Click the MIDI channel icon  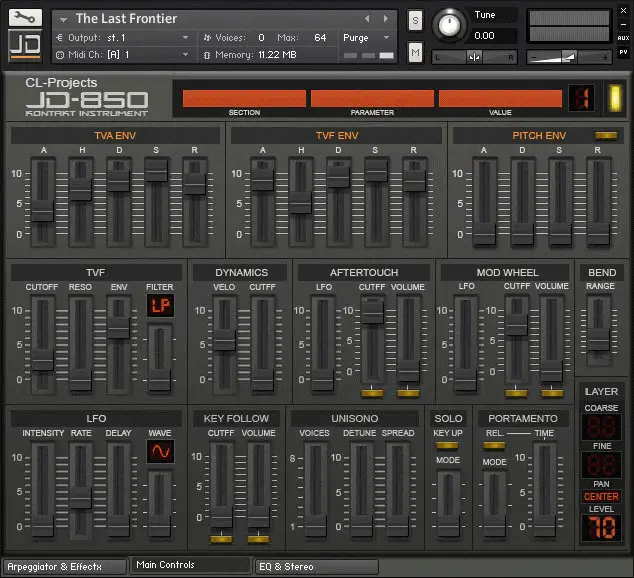pos(60,55)
